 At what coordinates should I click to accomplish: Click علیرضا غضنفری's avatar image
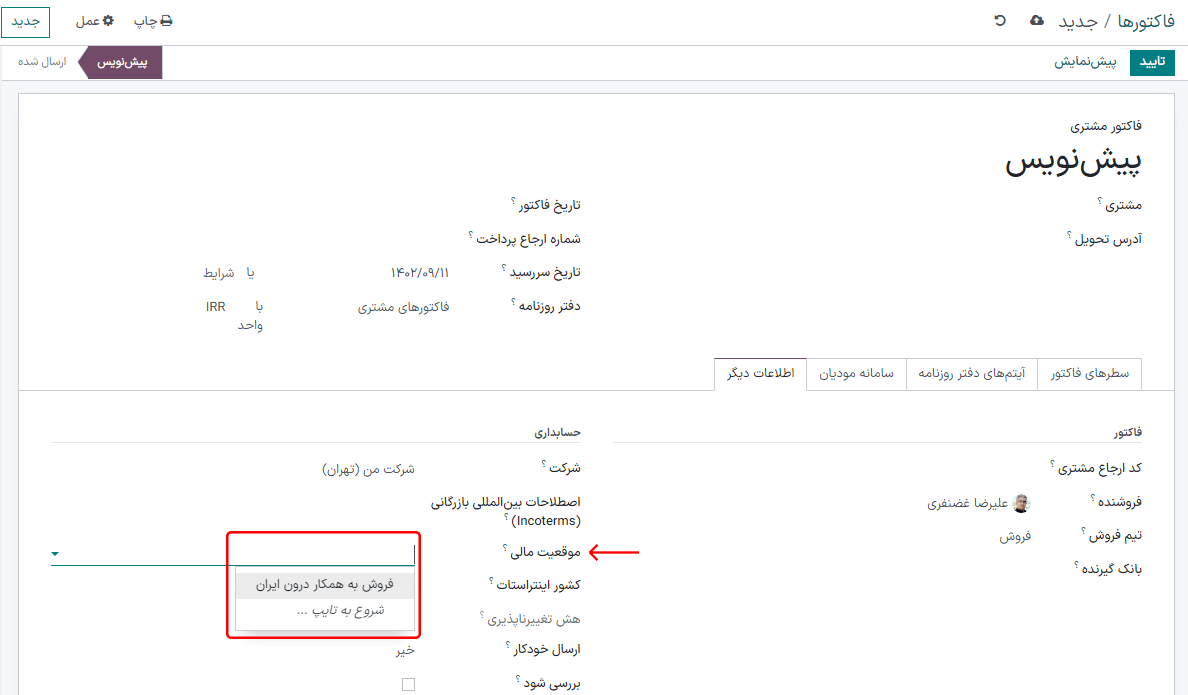click(x=1021, y=503)
